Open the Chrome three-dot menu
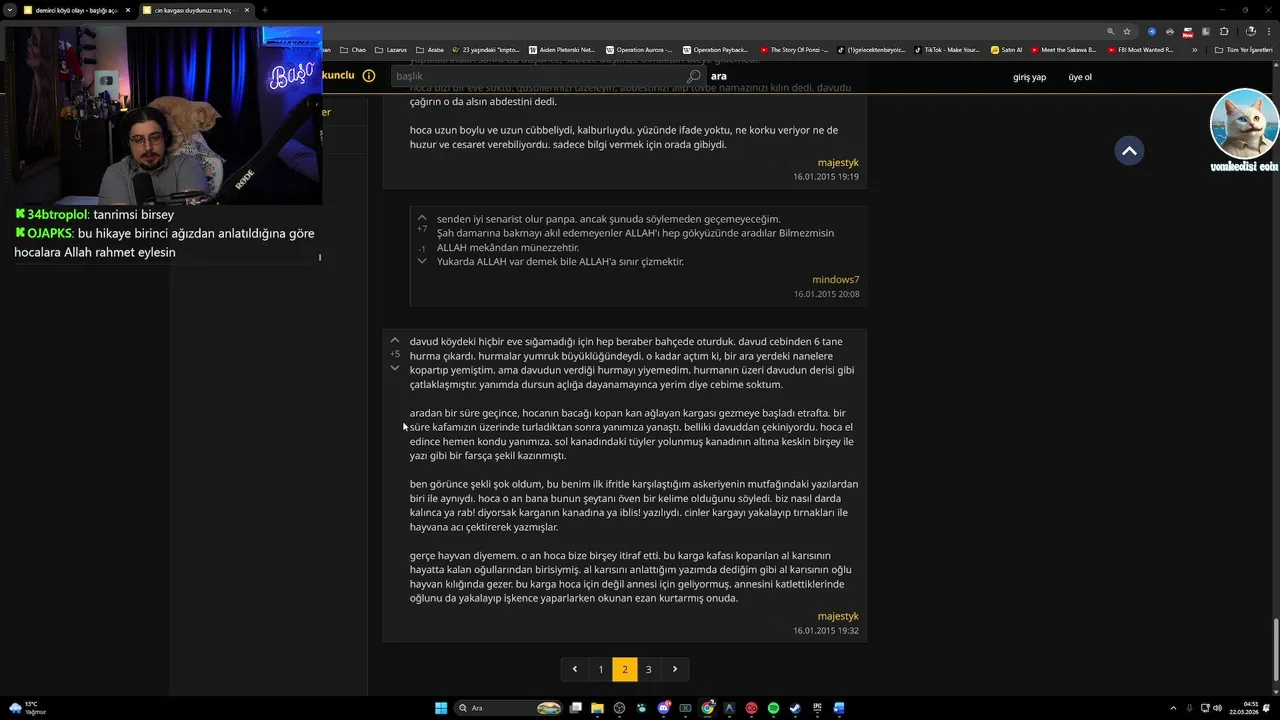 pos(1268,31)
